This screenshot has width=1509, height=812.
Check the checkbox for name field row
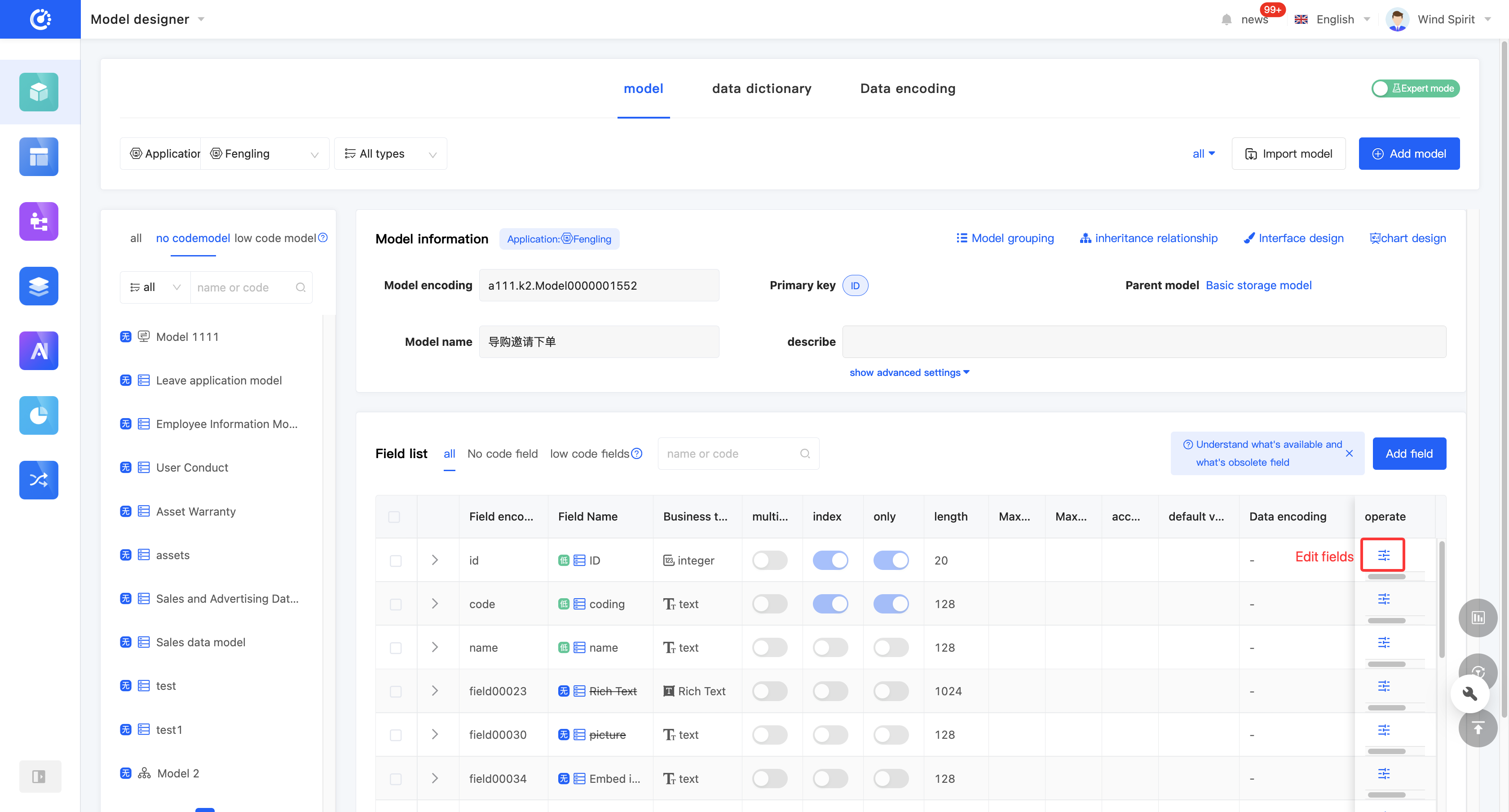[395, 648]
